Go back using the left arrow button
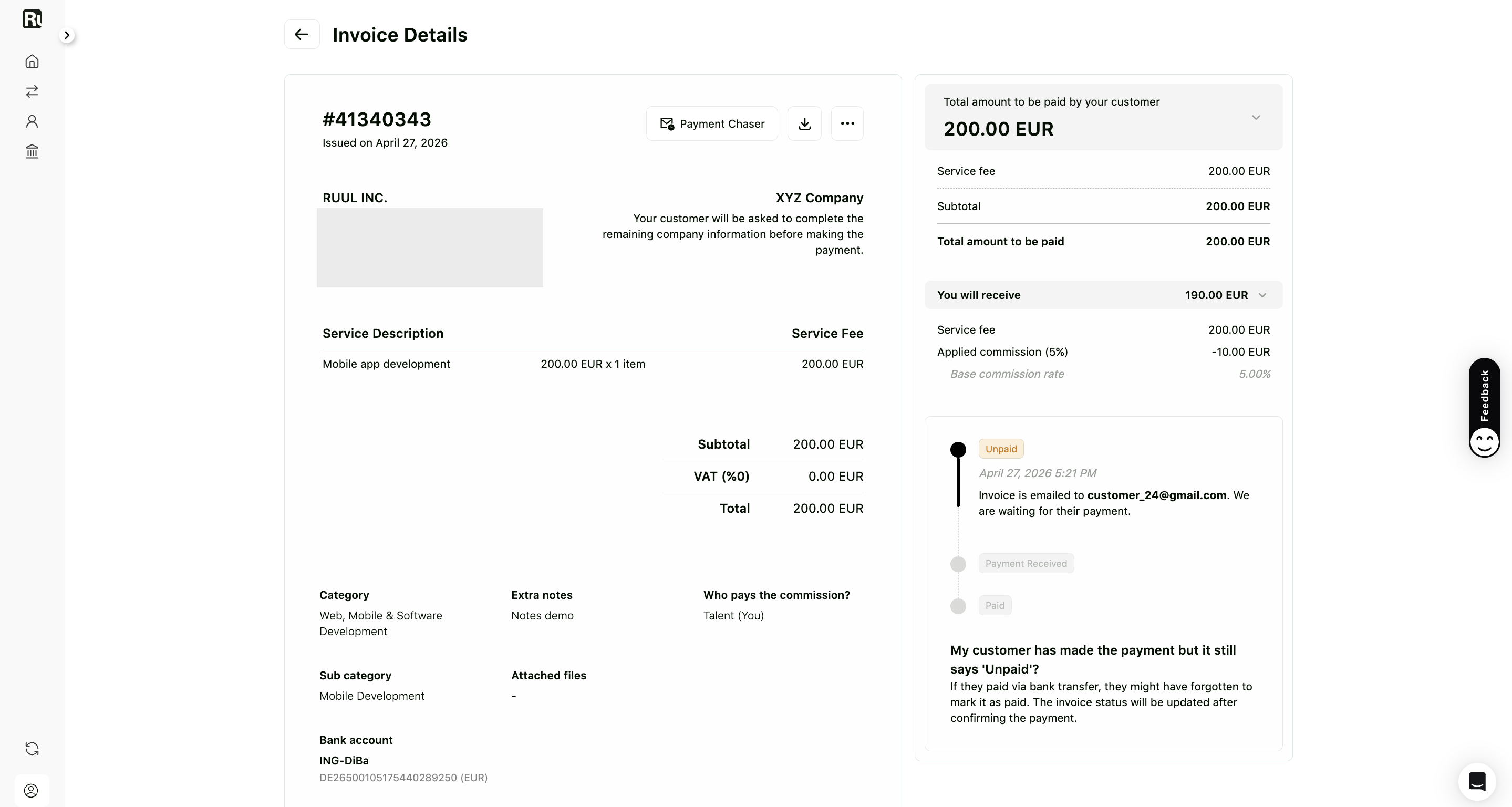The image size is (1512, 807). 302,34
